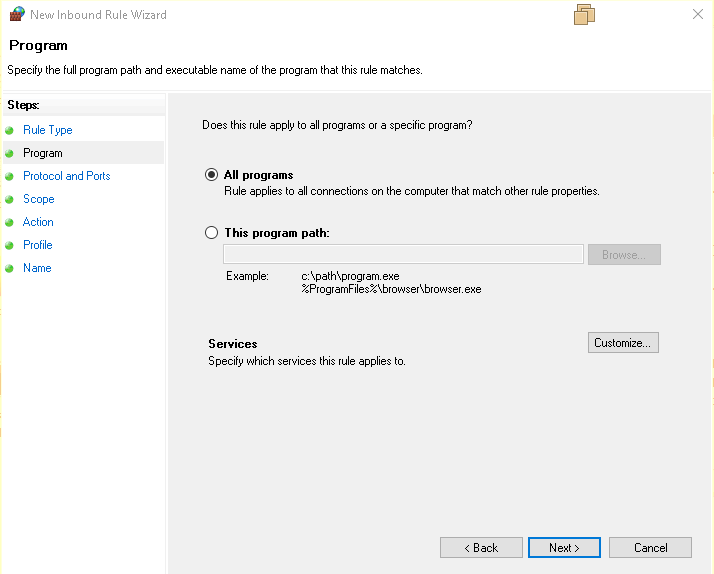The height and width of the screenshot is (574, 714).
Task: Click Next to continue the wizard
Action: coord(564,548)
